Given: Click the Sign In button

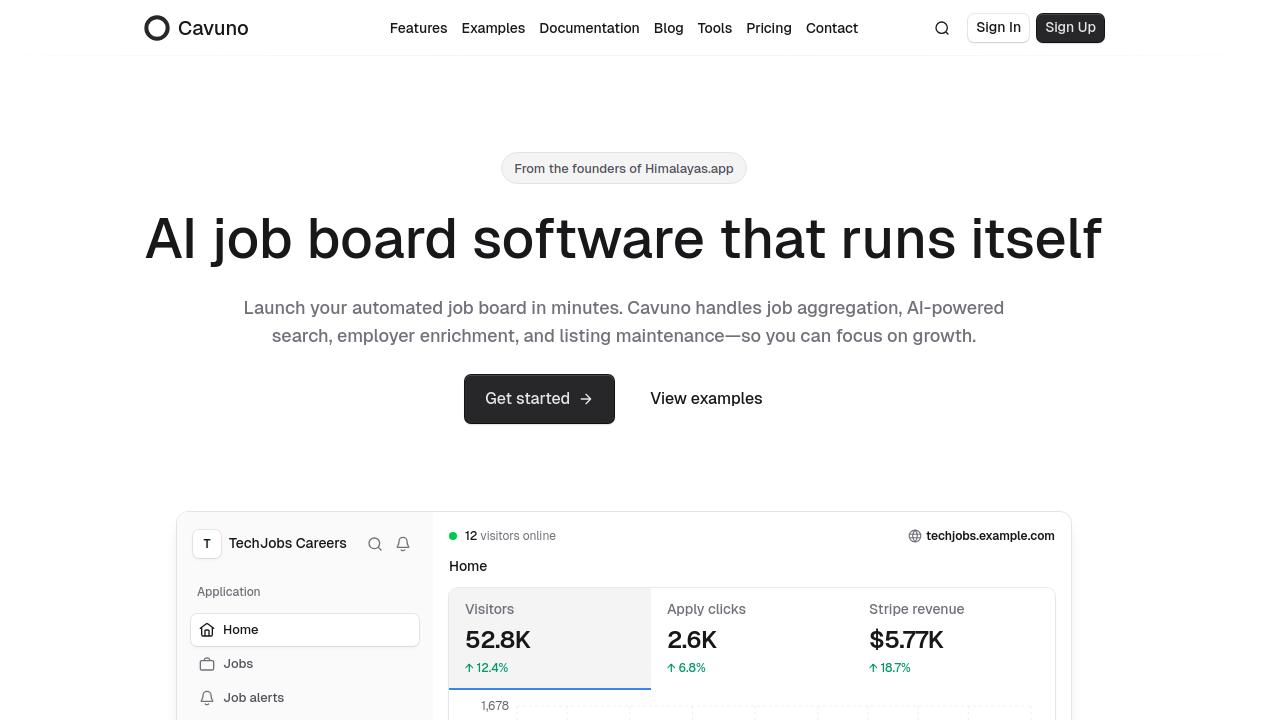Looking at the screenshot, I should pos(998,28).
